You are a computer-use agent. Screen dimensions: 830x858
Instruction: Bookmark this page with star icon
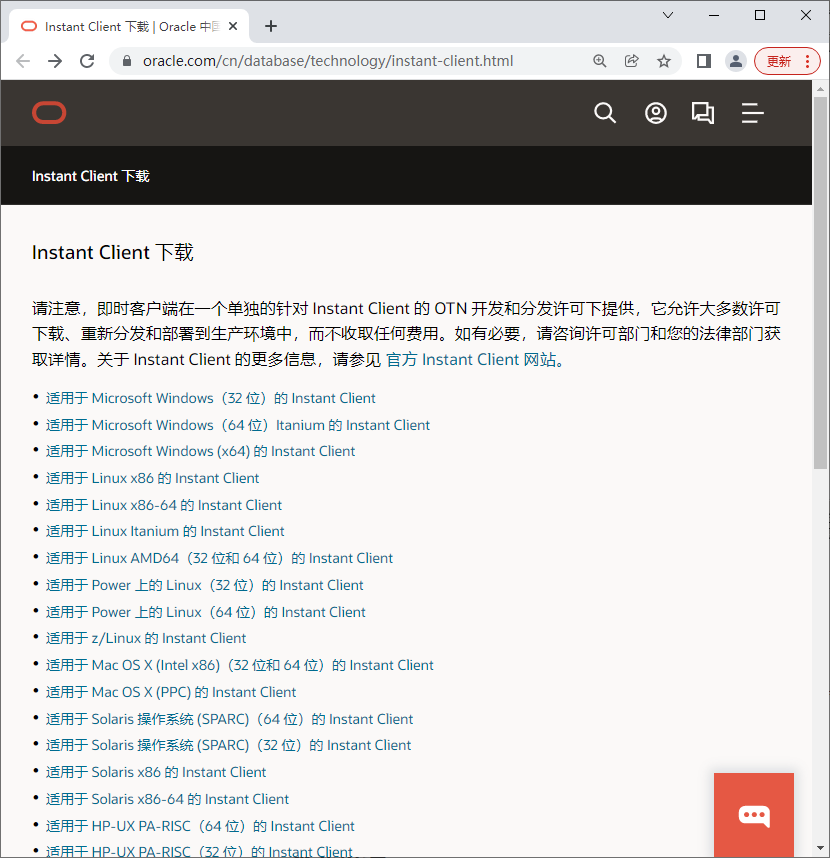pos(664,61)
